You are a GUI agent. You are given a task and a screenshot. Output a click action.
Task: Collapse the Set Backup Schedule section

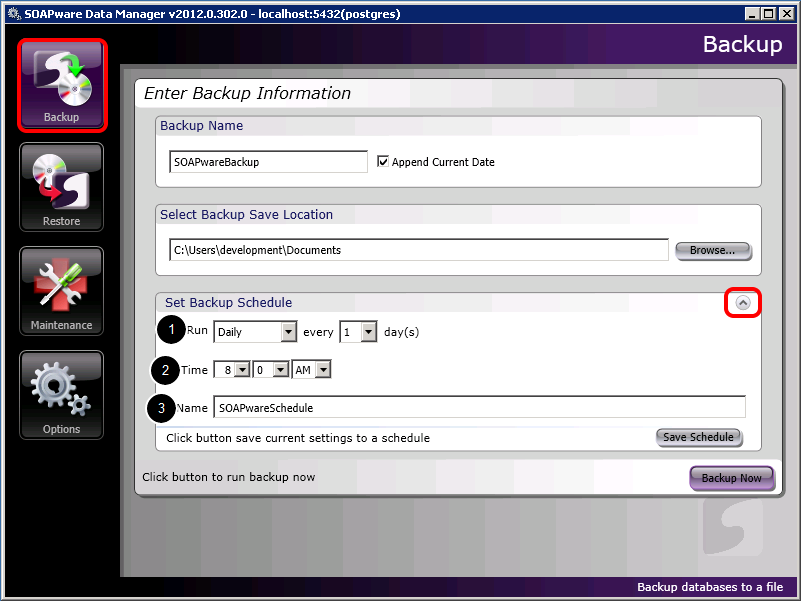(x=743, y=303)
